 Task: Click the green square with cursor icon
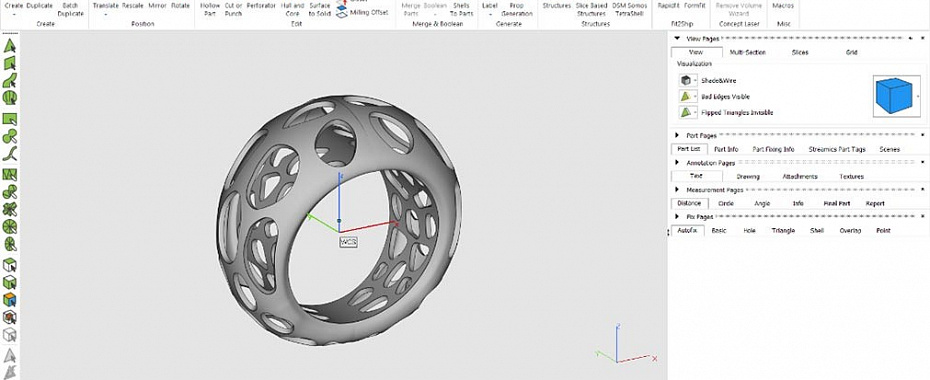click(9, 119)
